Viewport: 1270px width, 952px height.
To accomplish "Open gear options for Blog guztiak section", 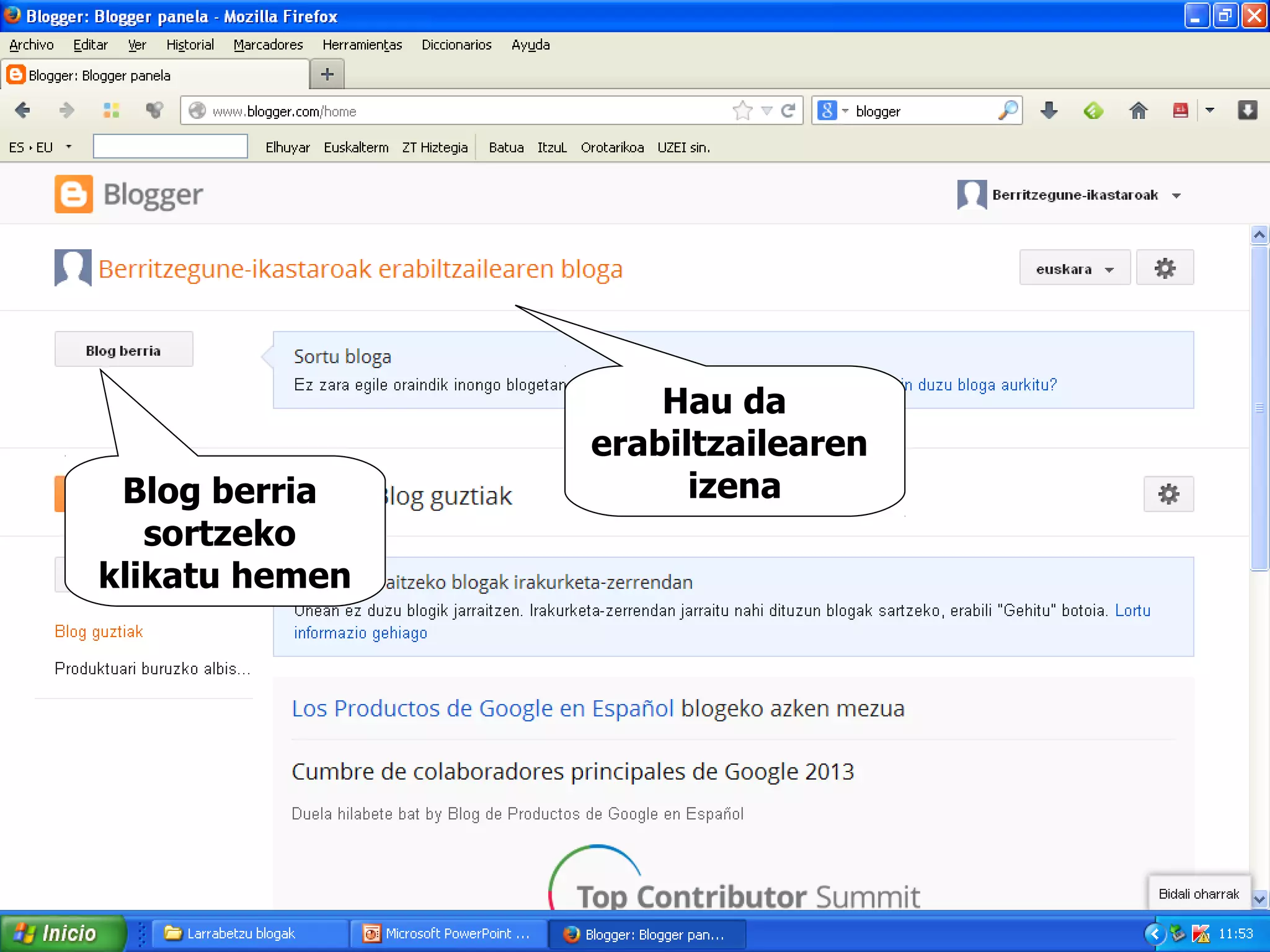I will 1168,495.
